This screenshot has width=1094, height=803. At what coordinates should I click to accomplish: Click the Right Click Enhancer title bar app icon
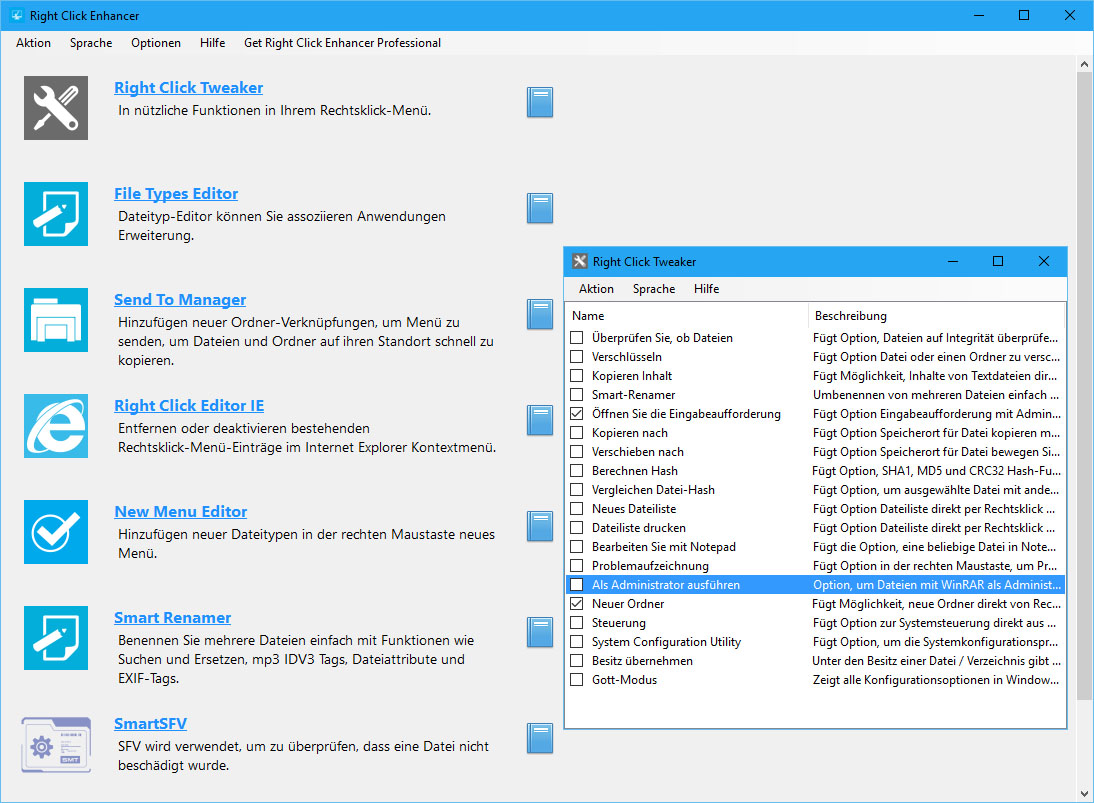pyautogui.click(x=17, y=15)
